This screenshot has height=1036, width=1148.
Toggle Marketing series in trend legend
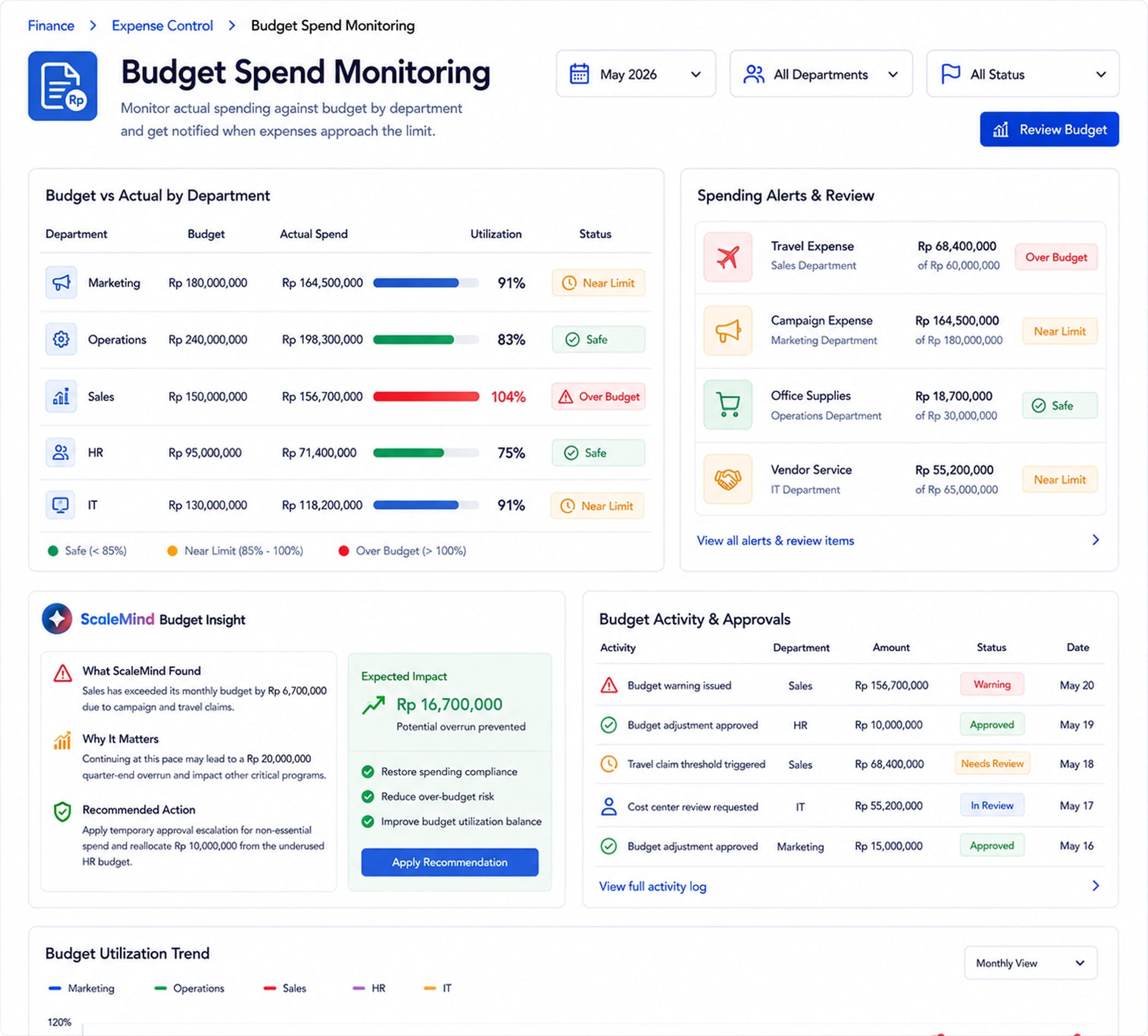pyautogui.click(x=81, y=988)
